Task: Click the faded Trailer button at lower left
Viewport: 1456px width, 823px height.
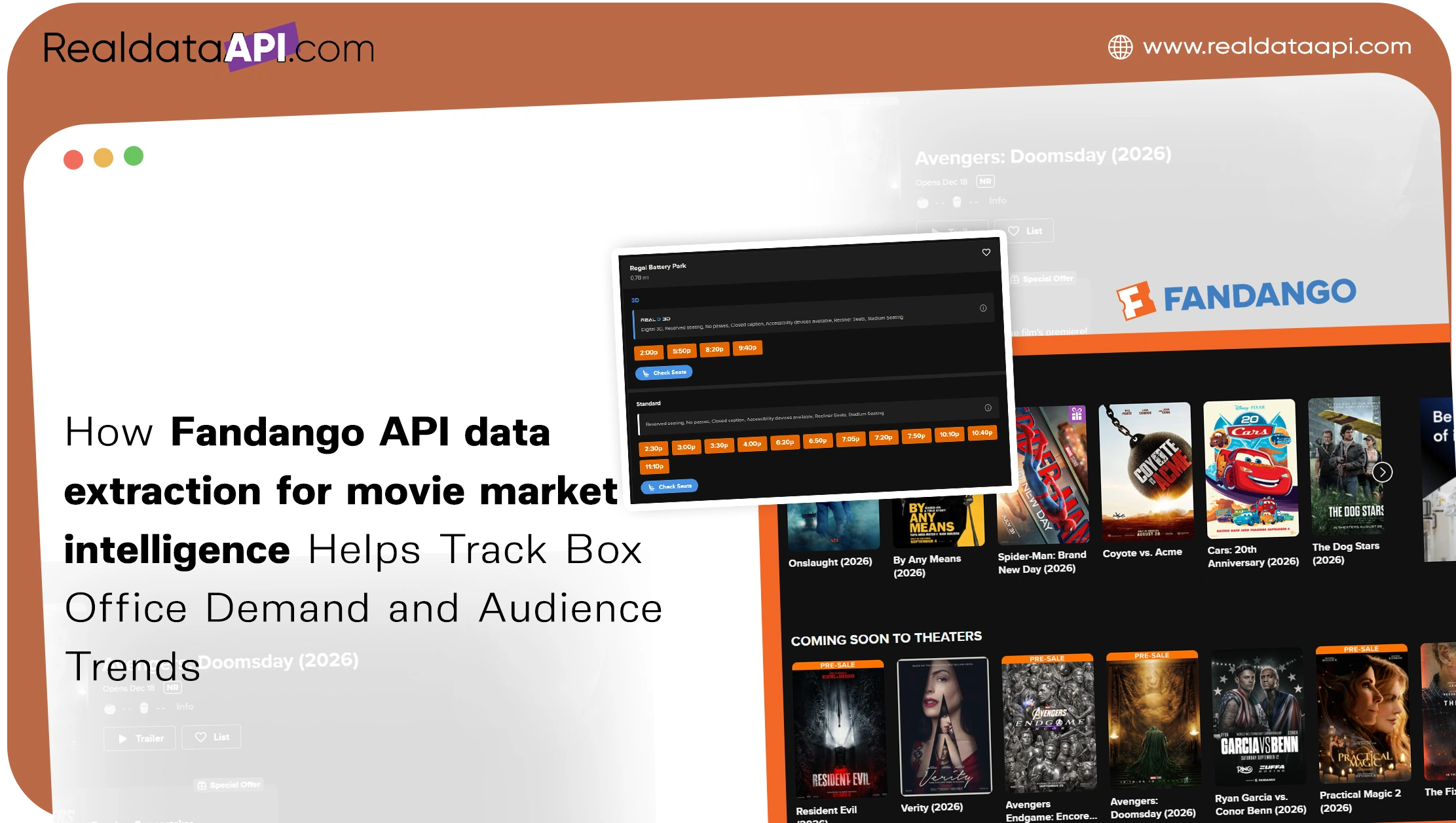Action: [140, 738]
